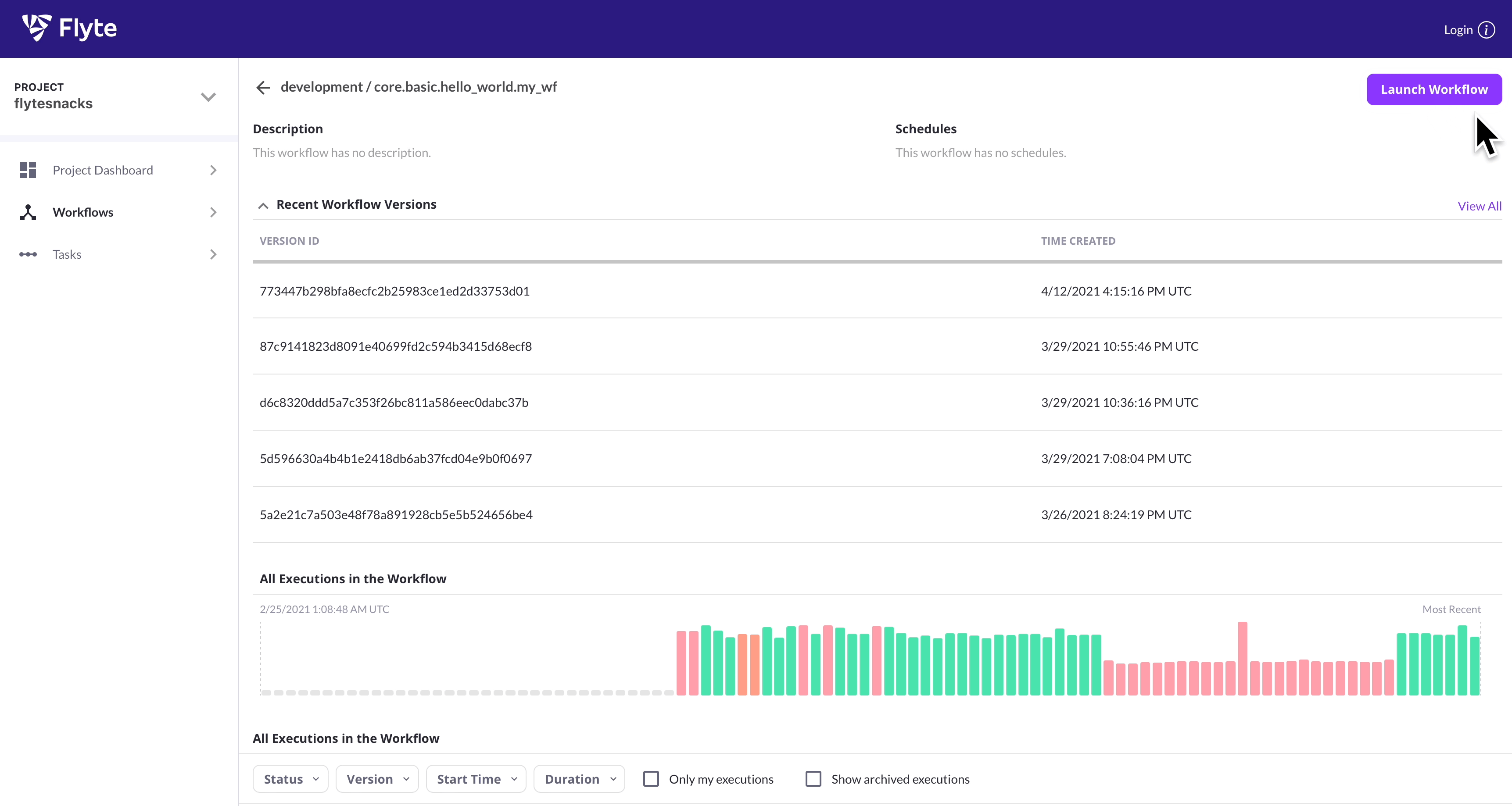
Task: Open the Duration filter dropdown
Action: tap(579, 779)
